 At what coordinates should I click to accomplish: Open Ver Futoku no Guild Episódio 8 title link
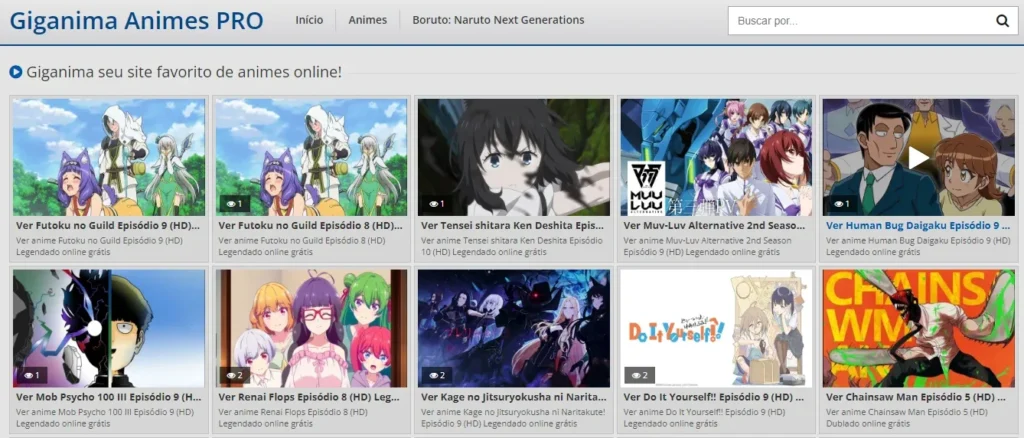click(x=310, y=225)
